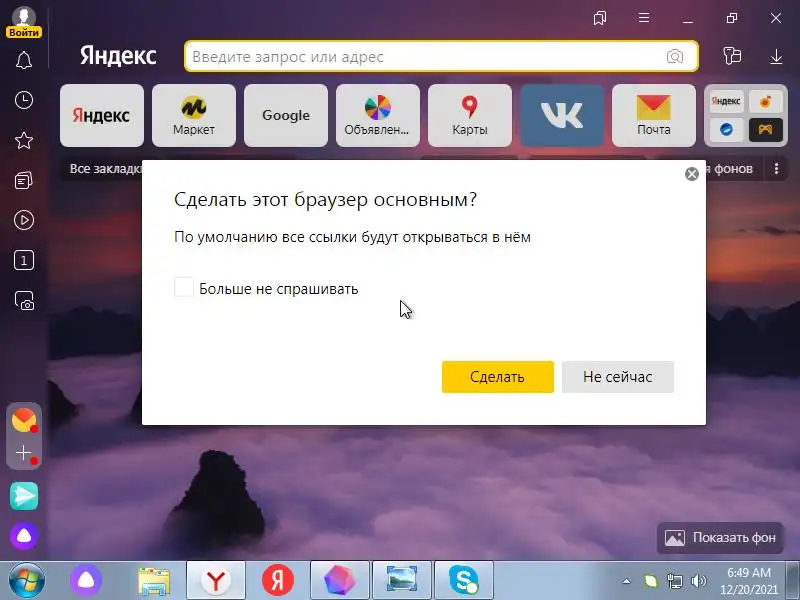Image resolution: width=800 pixels, height=600 pixels.
Task: Click the screenshot capture icon in the sidebar
Action: coord(23,301)
